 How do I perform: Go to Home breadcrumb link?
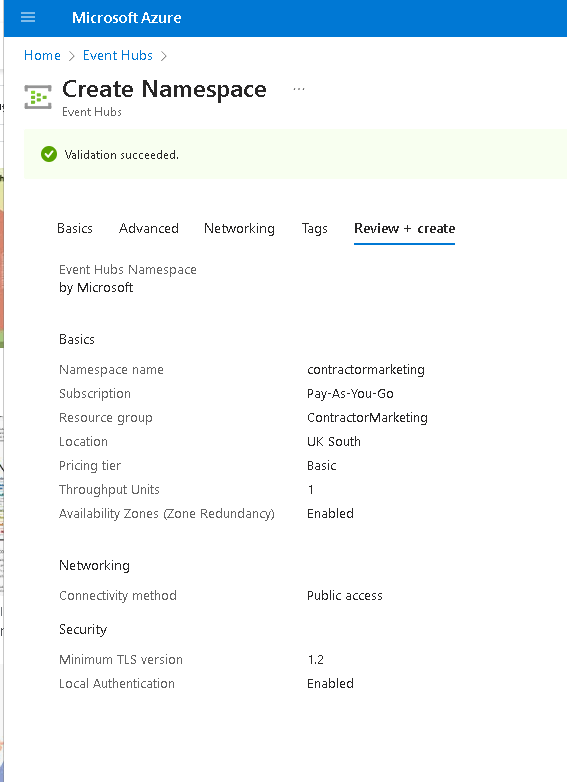tap(42, 55)
